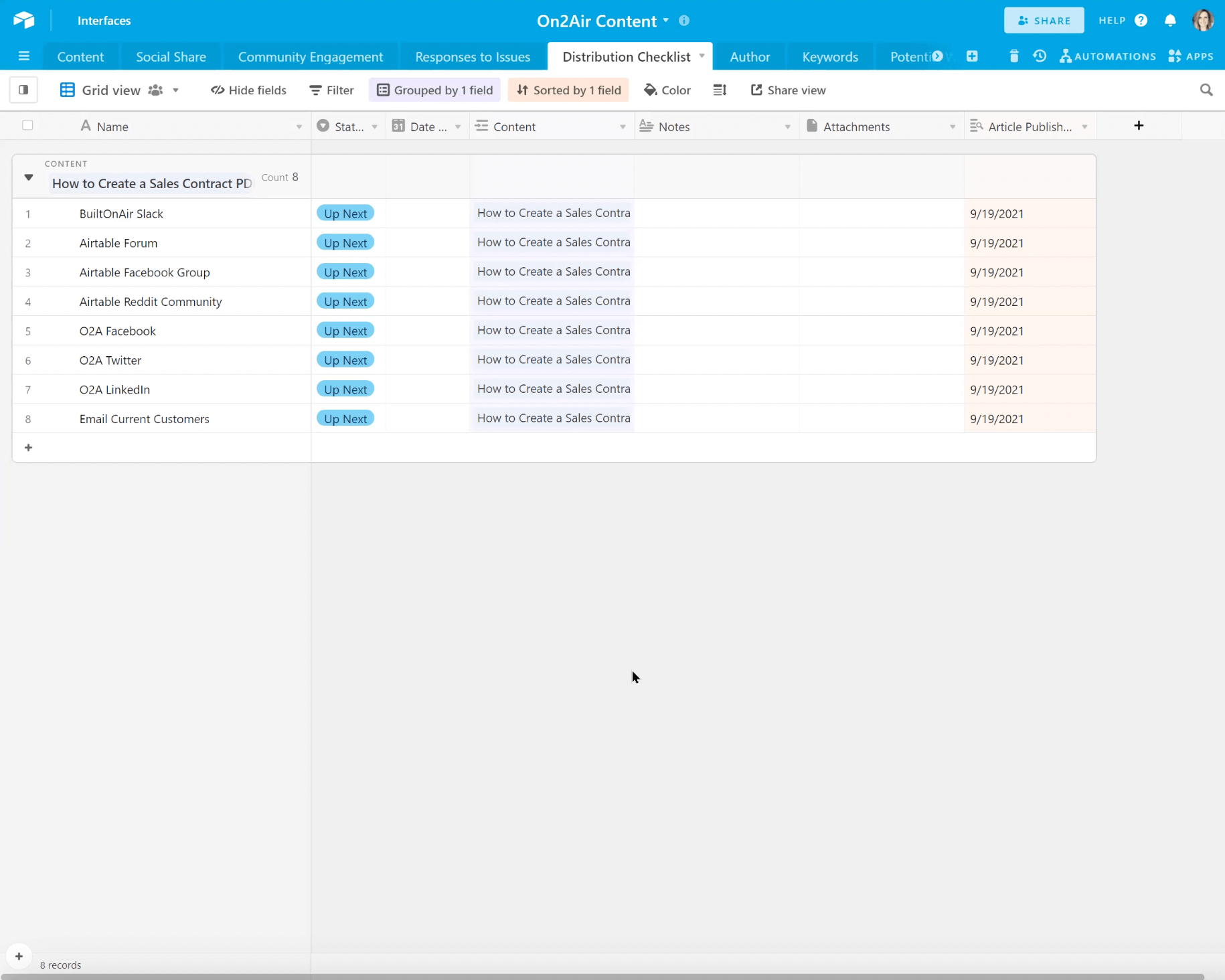
Task: Select the O2A LinkedIn record name
Action: tap(114, 390)
